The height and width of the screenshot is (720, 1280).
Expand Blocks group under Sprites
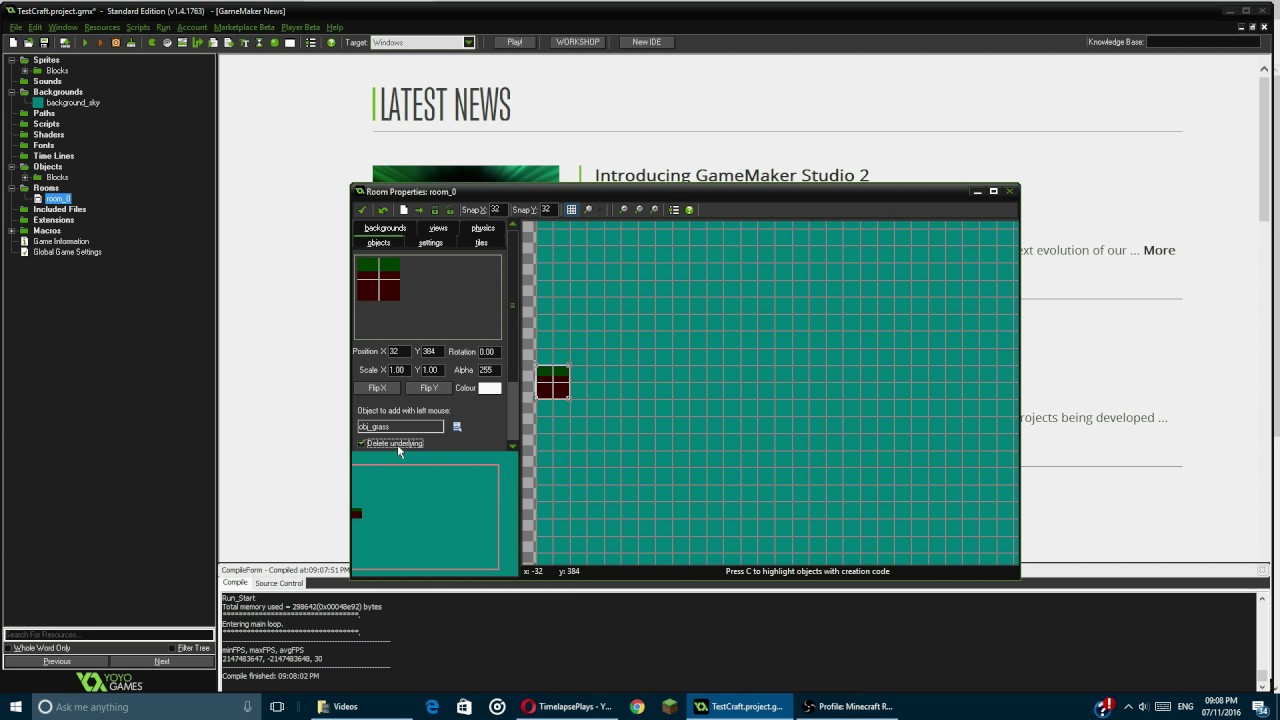[x=25, y=71]
